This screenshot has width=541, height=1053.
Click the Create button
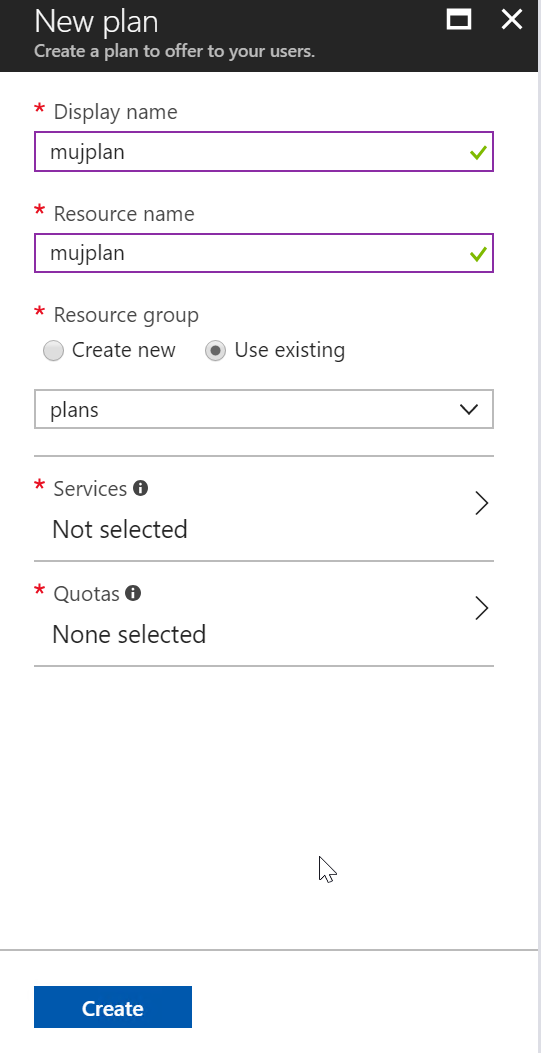tap(113, 1007)
